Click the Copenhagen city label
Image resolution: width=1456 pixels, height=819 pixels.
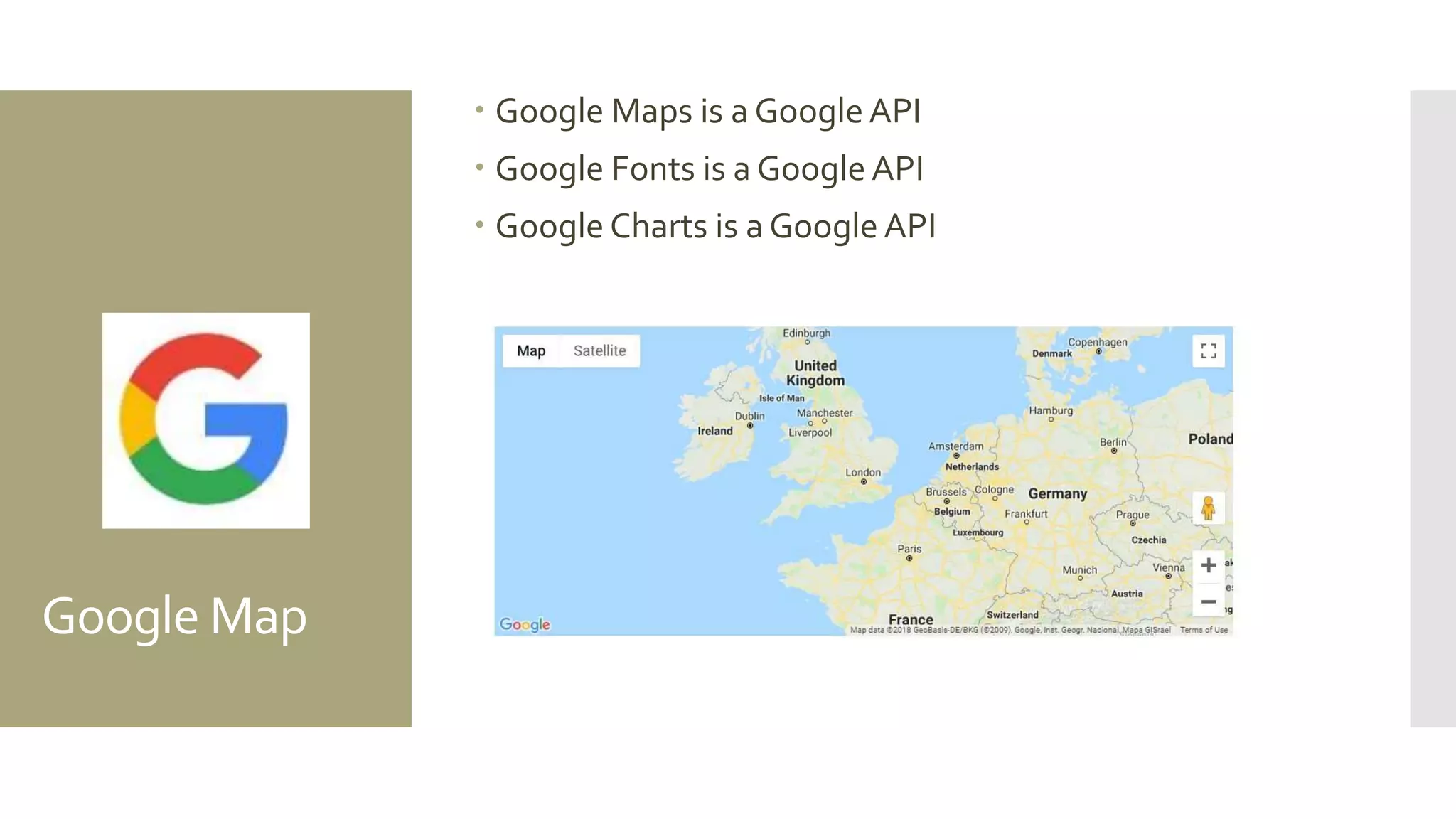click(1097, 342)
